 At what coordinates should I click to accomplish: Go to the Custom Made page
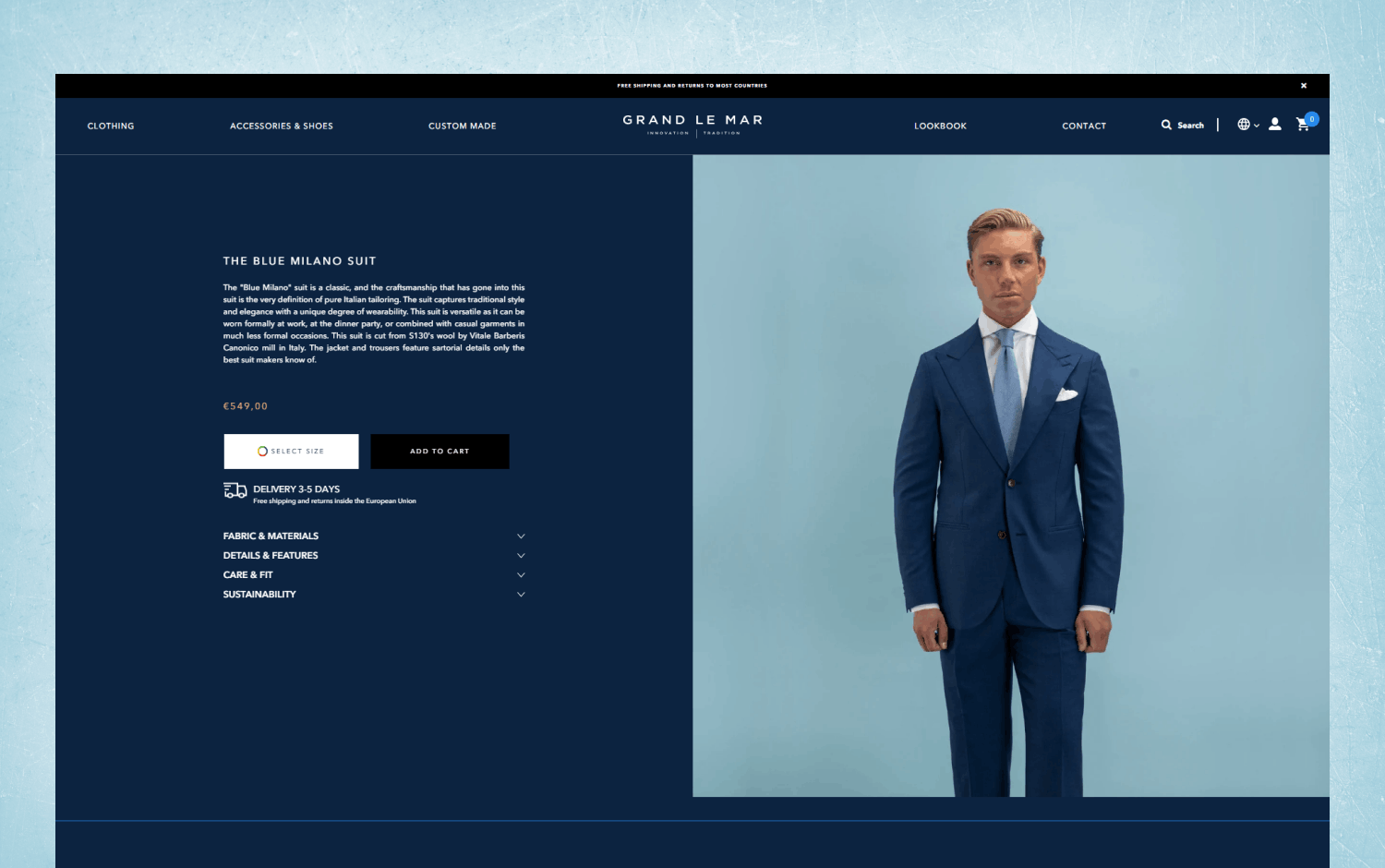(x=463, y=127)
